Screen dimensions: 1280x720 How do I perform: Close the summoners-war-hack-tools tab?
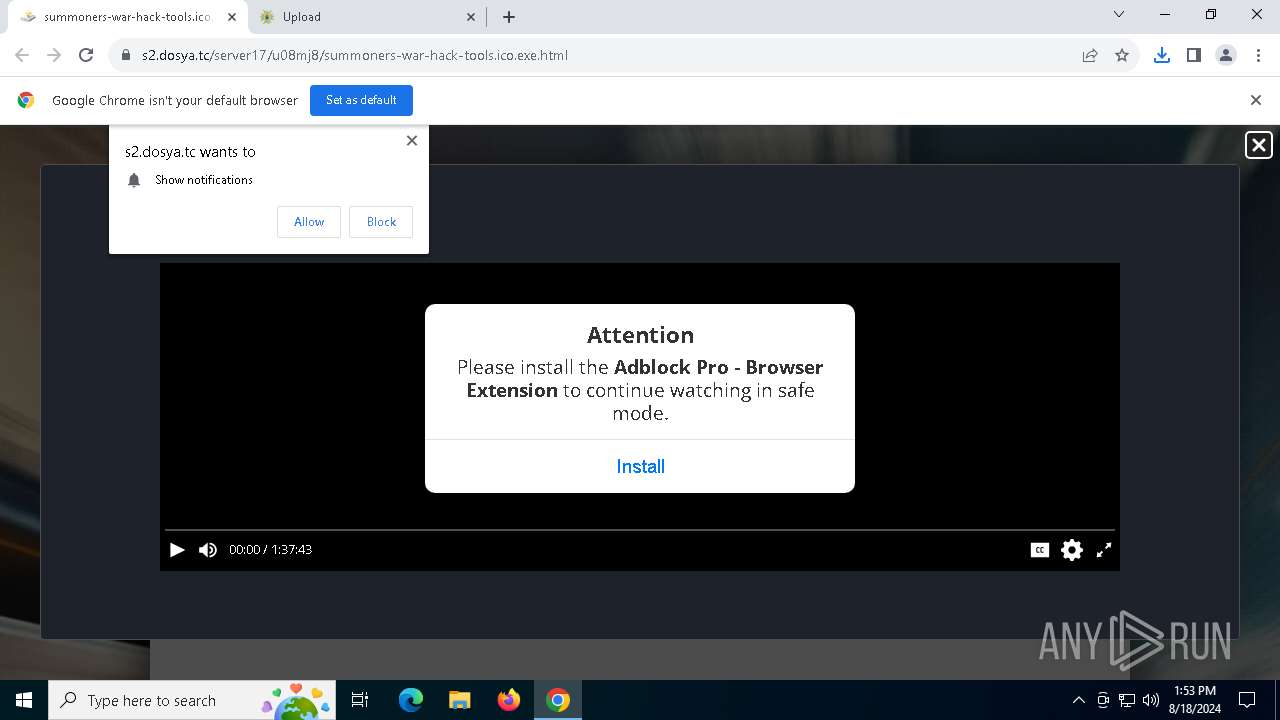232,17
